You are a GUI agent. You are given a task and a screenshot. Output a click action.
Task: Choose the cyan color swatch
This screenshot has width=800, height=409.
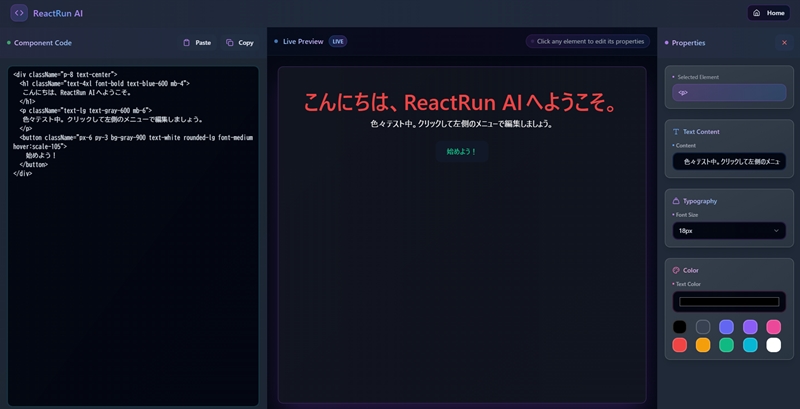(x=750, y=345)
